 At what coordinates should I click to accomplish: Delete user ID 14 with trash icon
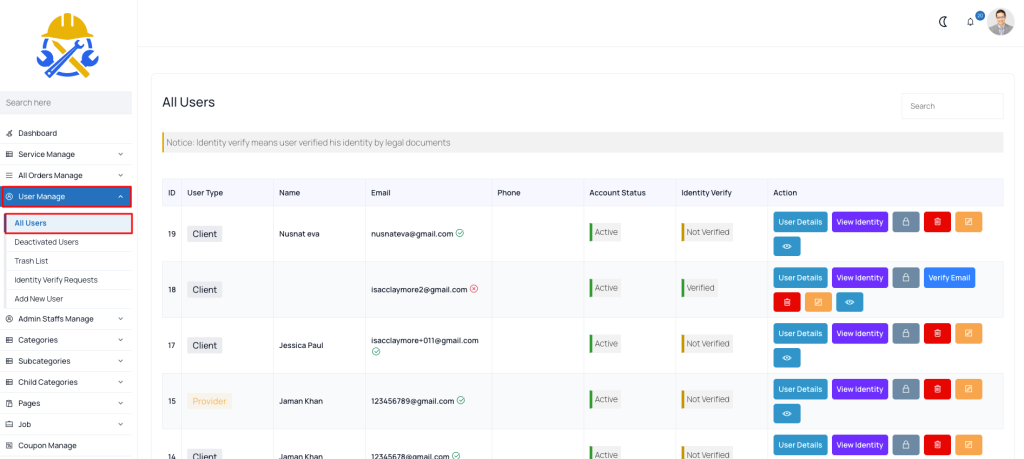pyautogui.click(x=937, y=445)
